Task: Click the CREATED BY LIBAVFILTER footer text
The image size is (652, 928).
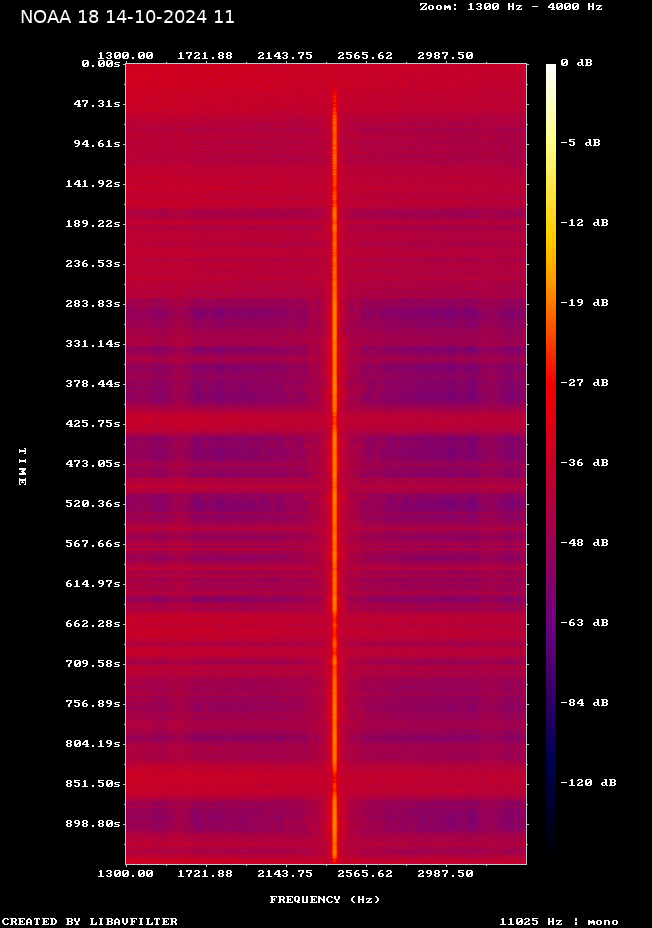Action: click(x=90, y=921)
